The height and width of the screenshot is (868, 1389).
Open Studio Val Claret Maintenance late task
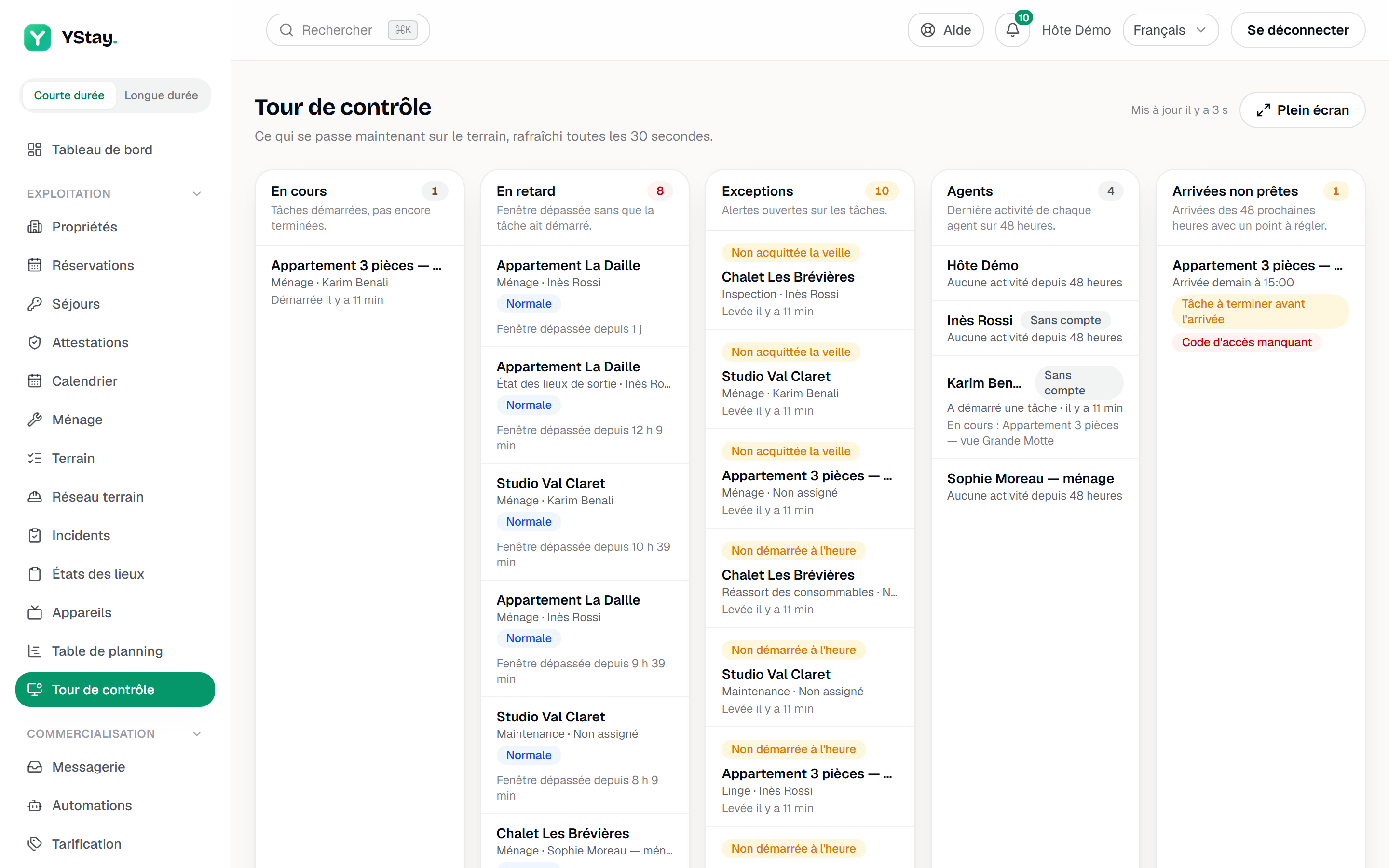coord(585,756)
